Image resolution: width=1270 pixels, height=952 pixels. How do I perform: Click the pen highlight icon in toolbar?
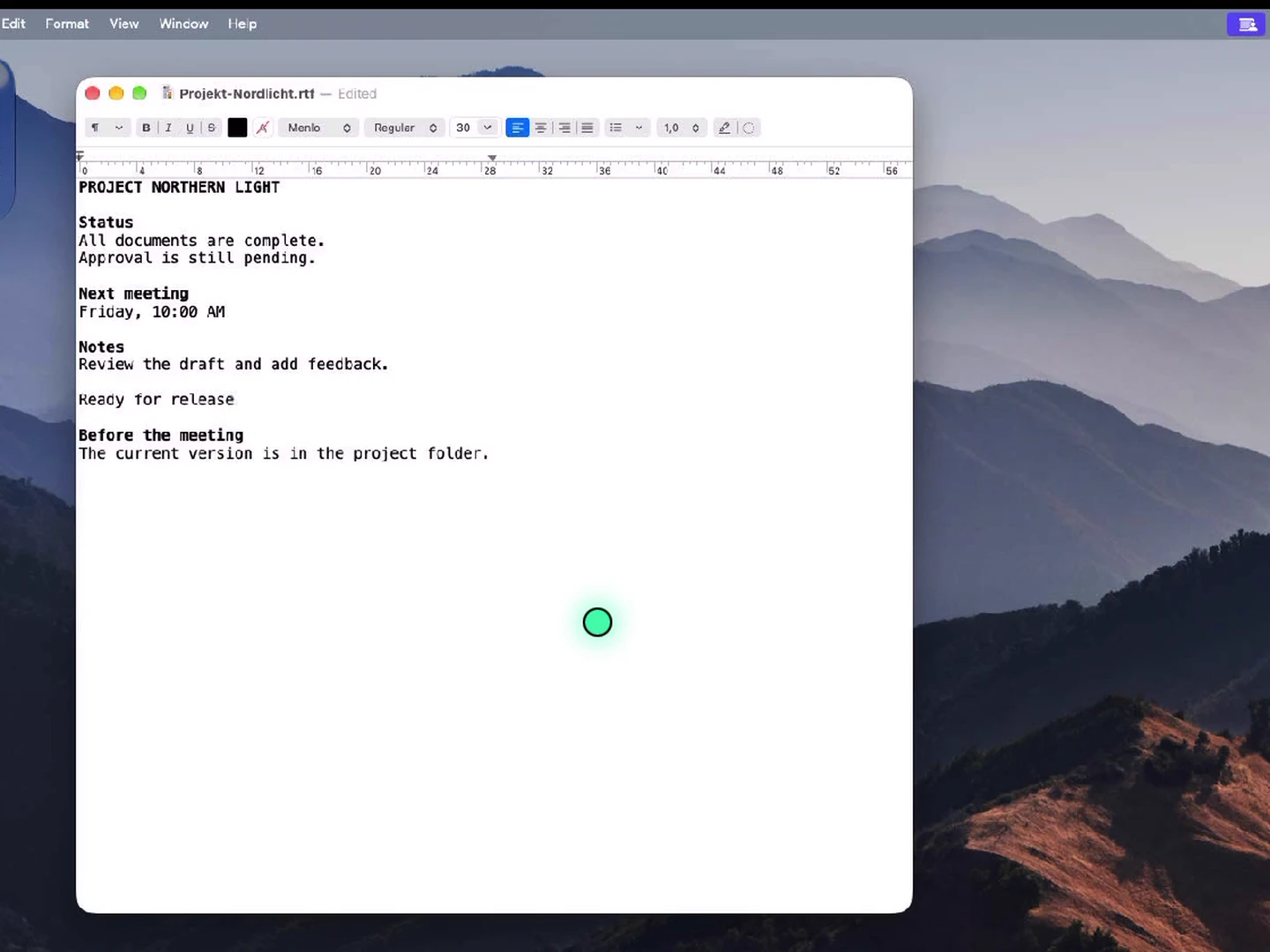[724, 128]
